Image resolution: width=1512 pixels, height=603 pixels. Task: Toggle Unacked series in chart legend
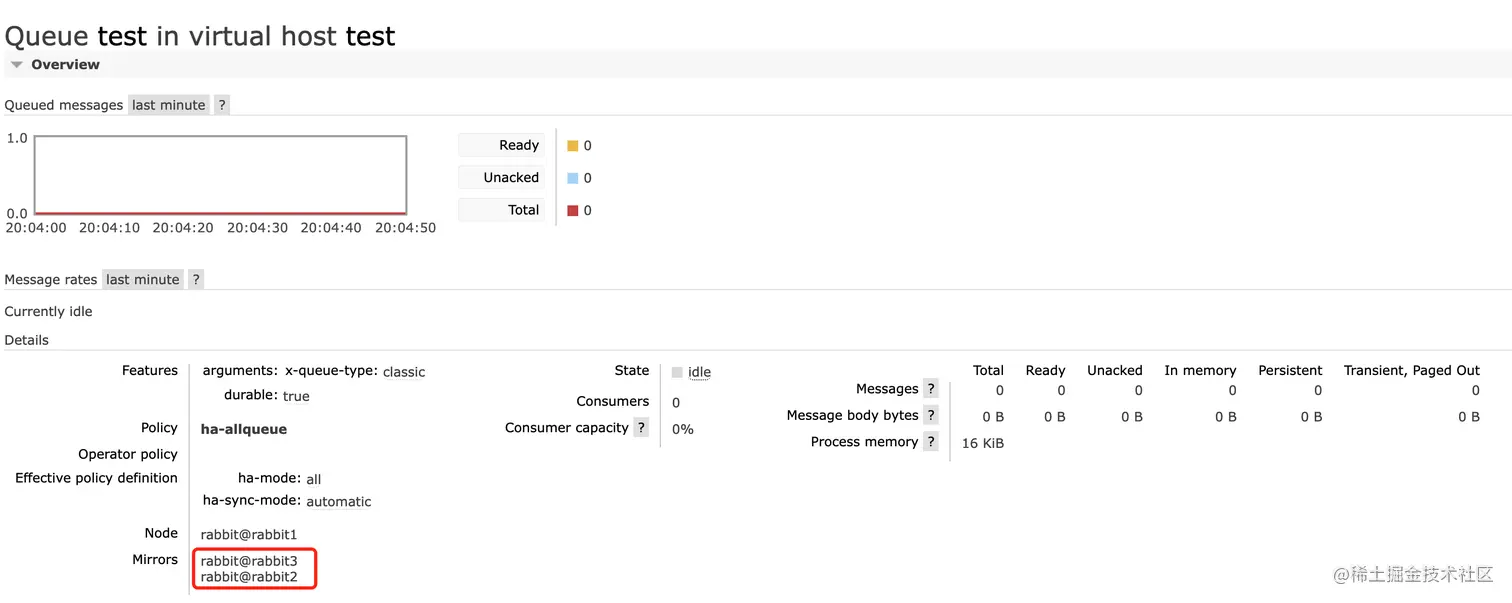tap(502, 177)
